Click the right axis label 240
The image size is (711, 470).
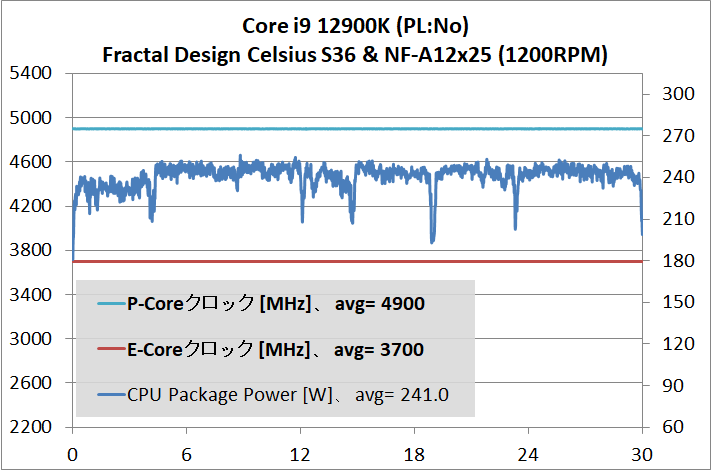(678, 177)
